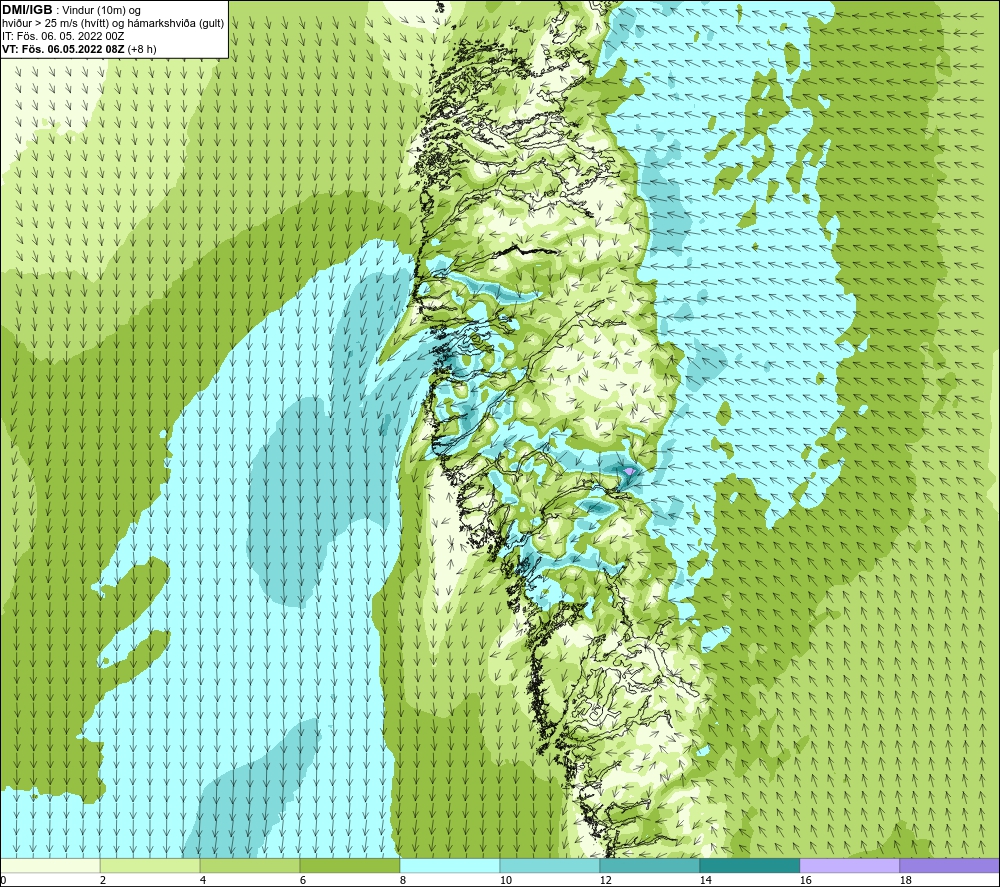
Task: Click the legend label '16'
Action: [x=805, y=881]
